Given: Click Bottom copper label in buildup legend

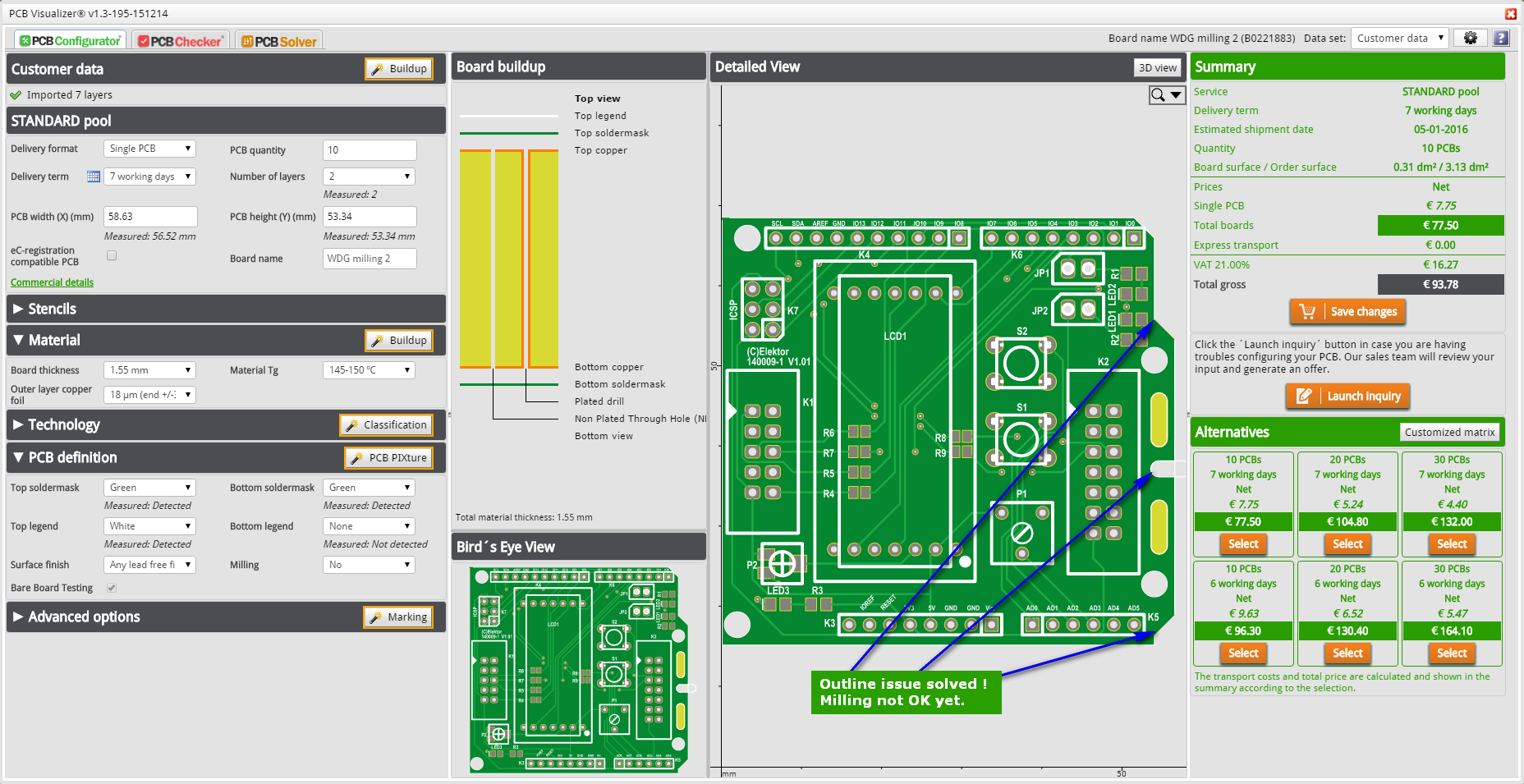Looking at the screenshot, I should tap(609, 367).
